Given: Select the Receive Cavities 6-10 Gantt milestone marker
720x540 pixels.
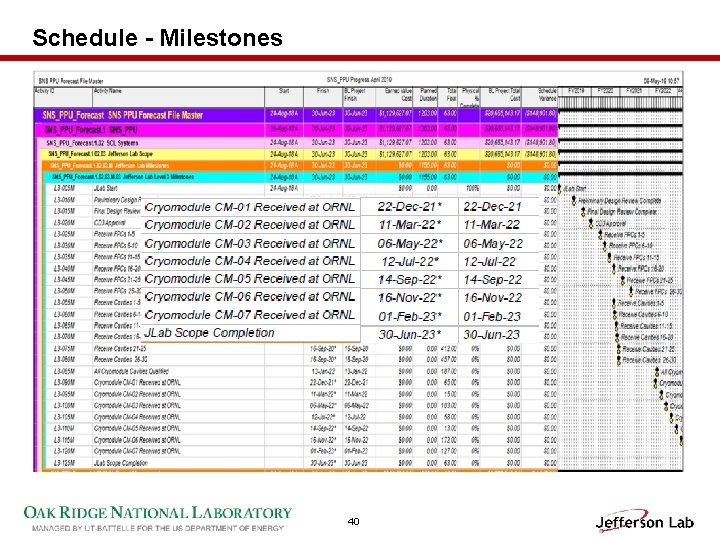Looking at the screenshot, I should click(x=615, y=315).
